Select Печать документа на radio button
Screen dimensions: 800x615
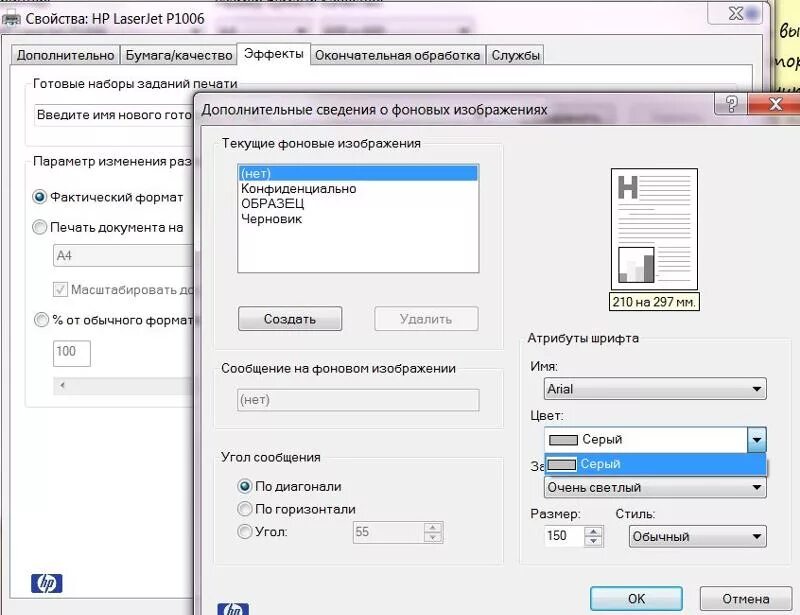pos(39,227)
